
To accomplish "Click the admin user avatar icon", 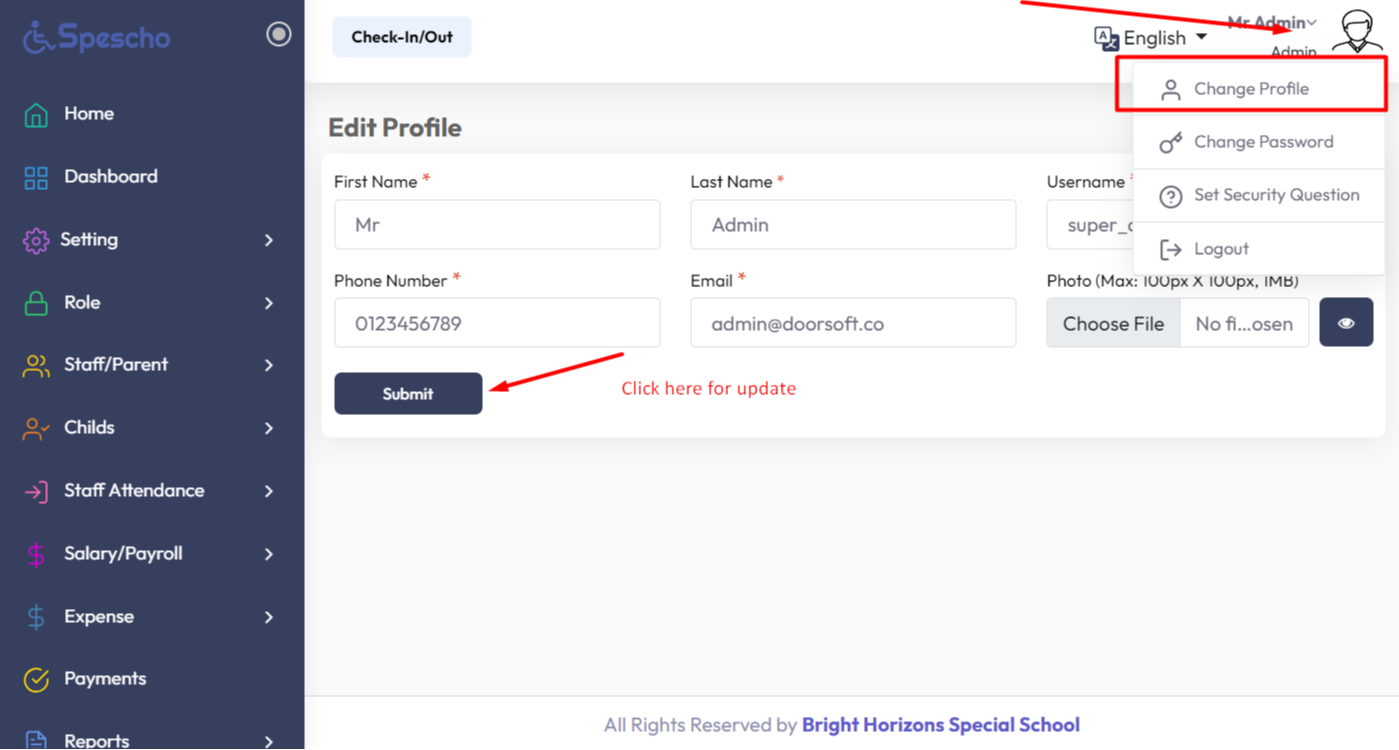I will coord(1357,32).
